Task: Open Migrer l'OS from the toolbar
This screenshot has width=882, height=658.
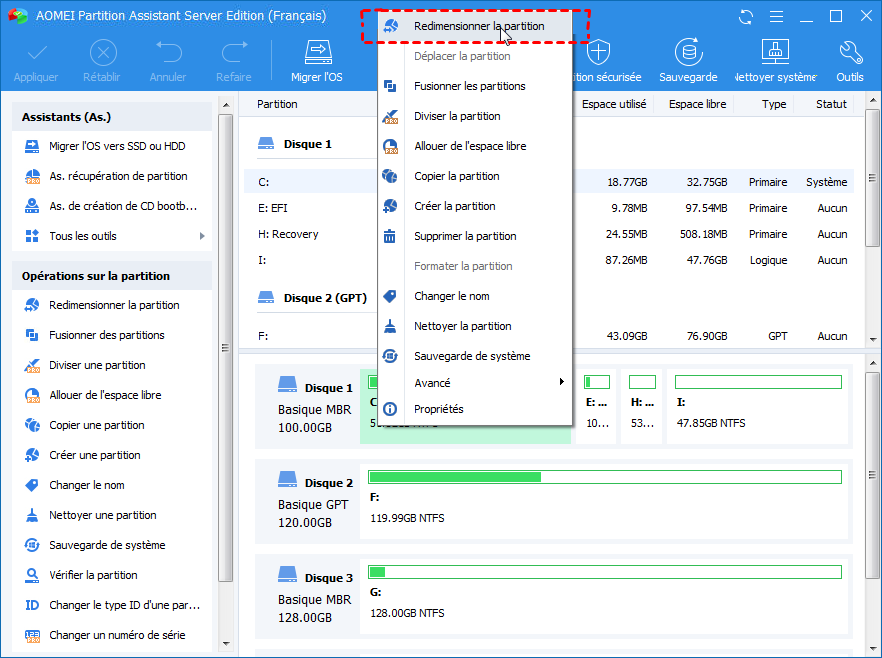Action: [317, 62]
